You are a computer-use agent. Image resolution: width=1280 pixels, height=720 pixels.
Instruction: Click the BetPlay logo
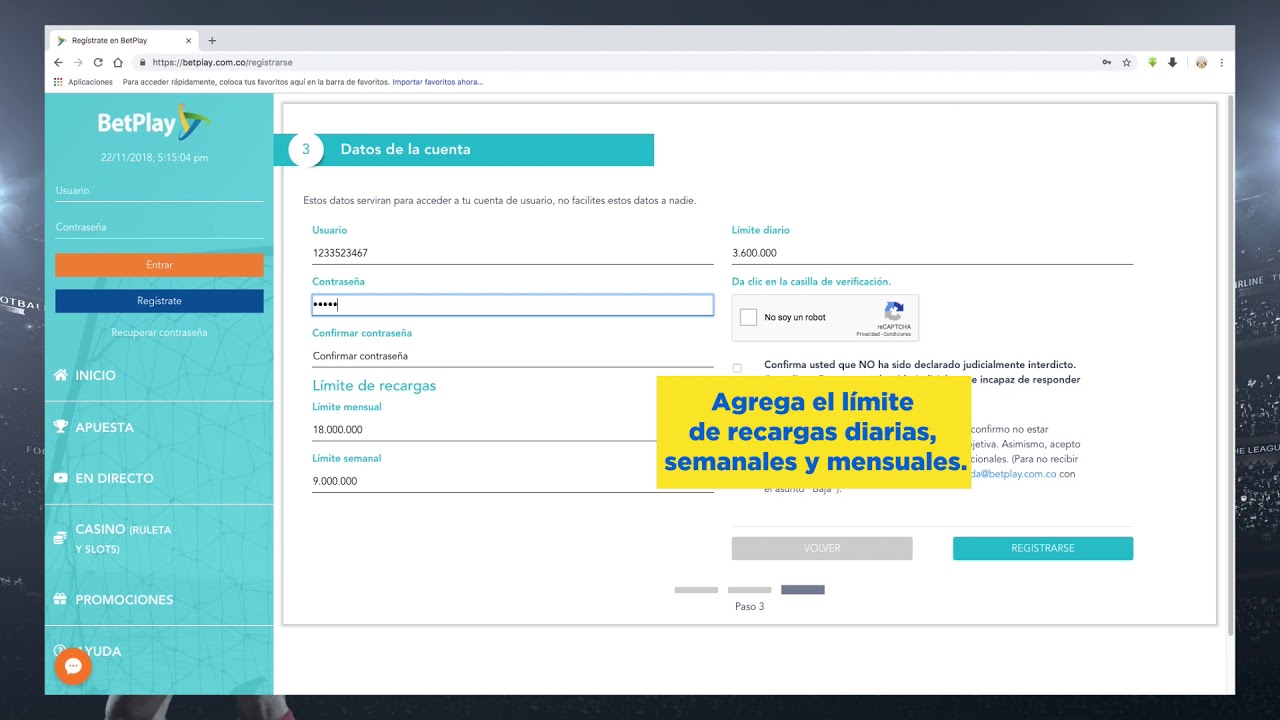pyautogui.click(x=154, y=122)
